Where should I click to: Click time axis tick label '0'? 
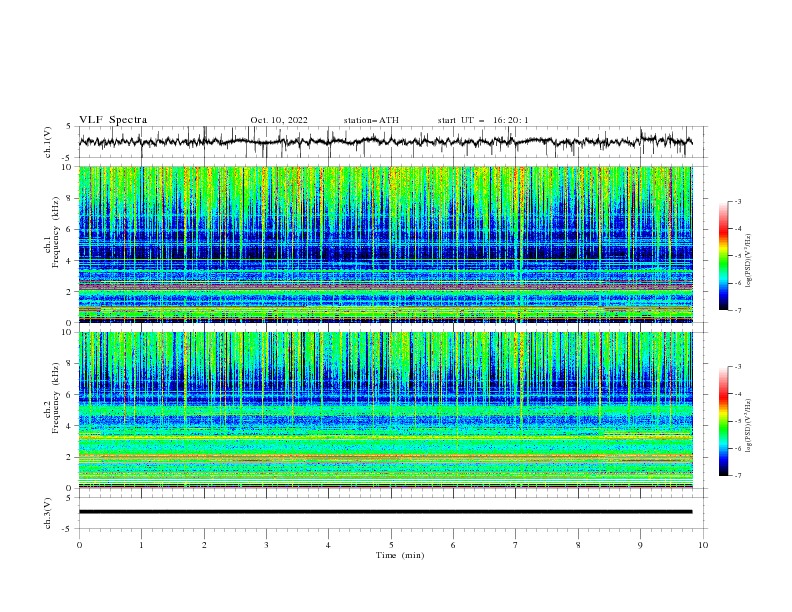79,545
